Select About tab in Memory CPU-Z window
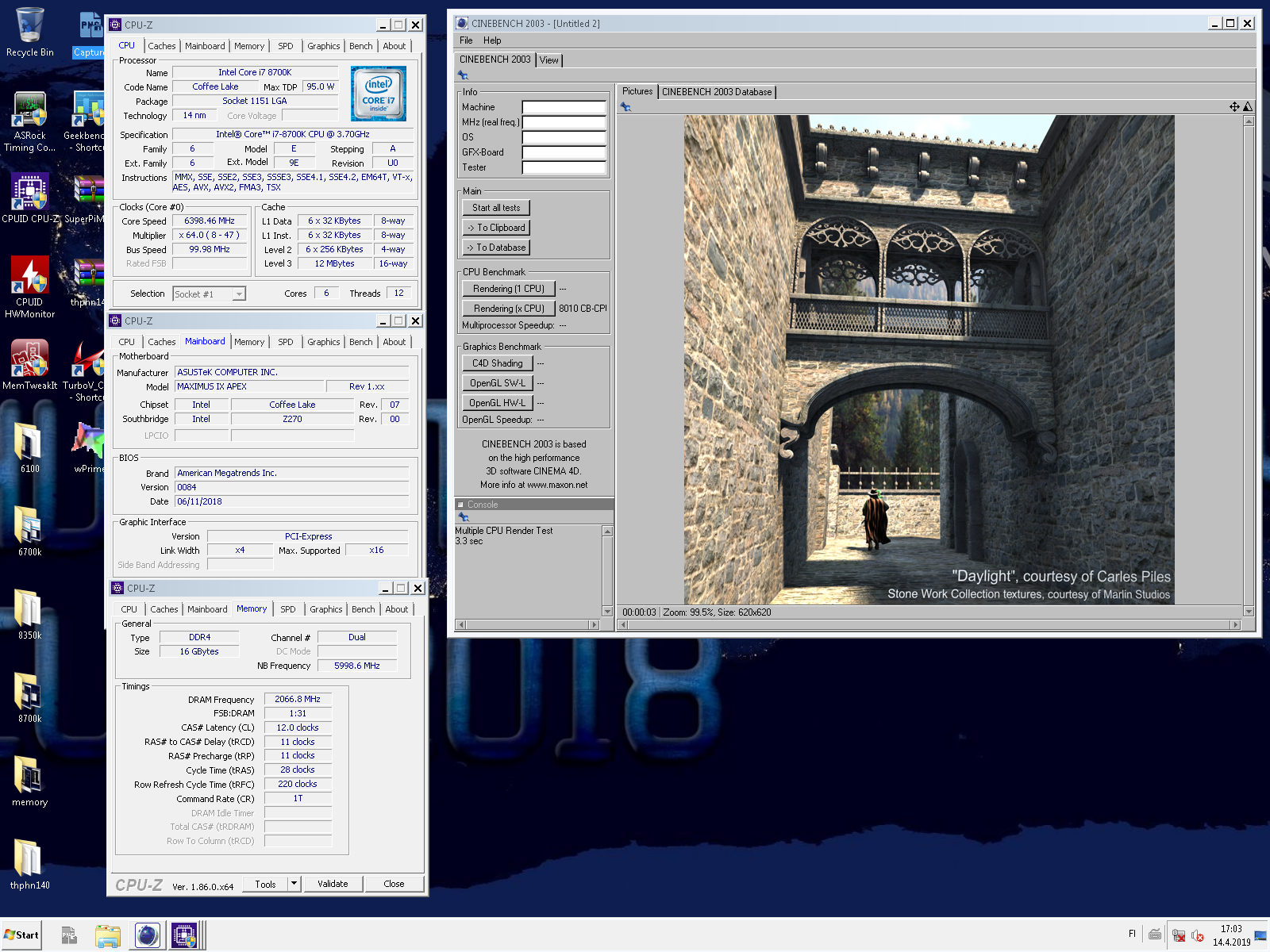The height and width of the screenshot is (952, 1270). click(x=397, y=609)
